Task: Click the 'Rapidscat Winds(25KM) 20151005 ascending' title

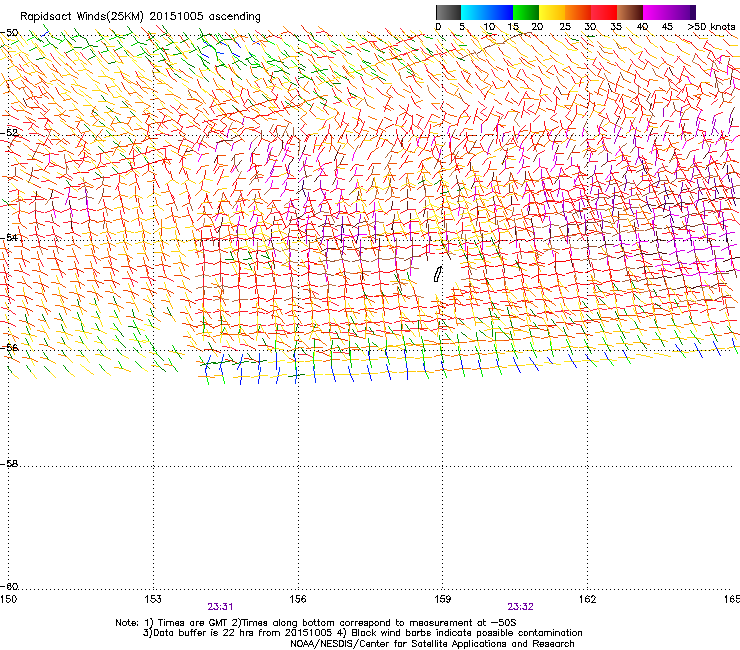Action: 140,17
